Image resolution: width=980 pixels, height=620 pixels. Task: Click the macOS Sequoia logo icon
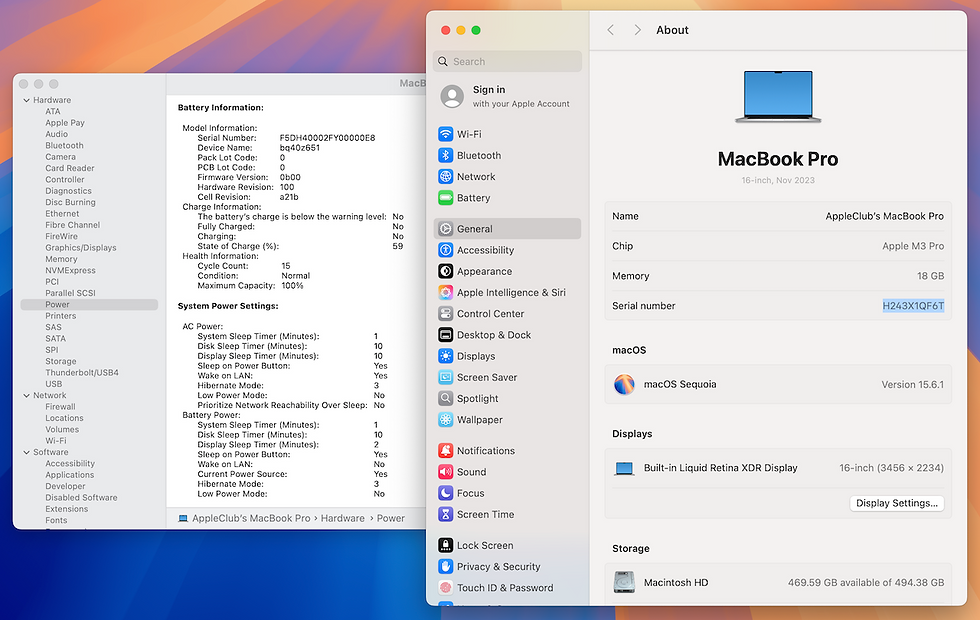[x=624, y=384]
